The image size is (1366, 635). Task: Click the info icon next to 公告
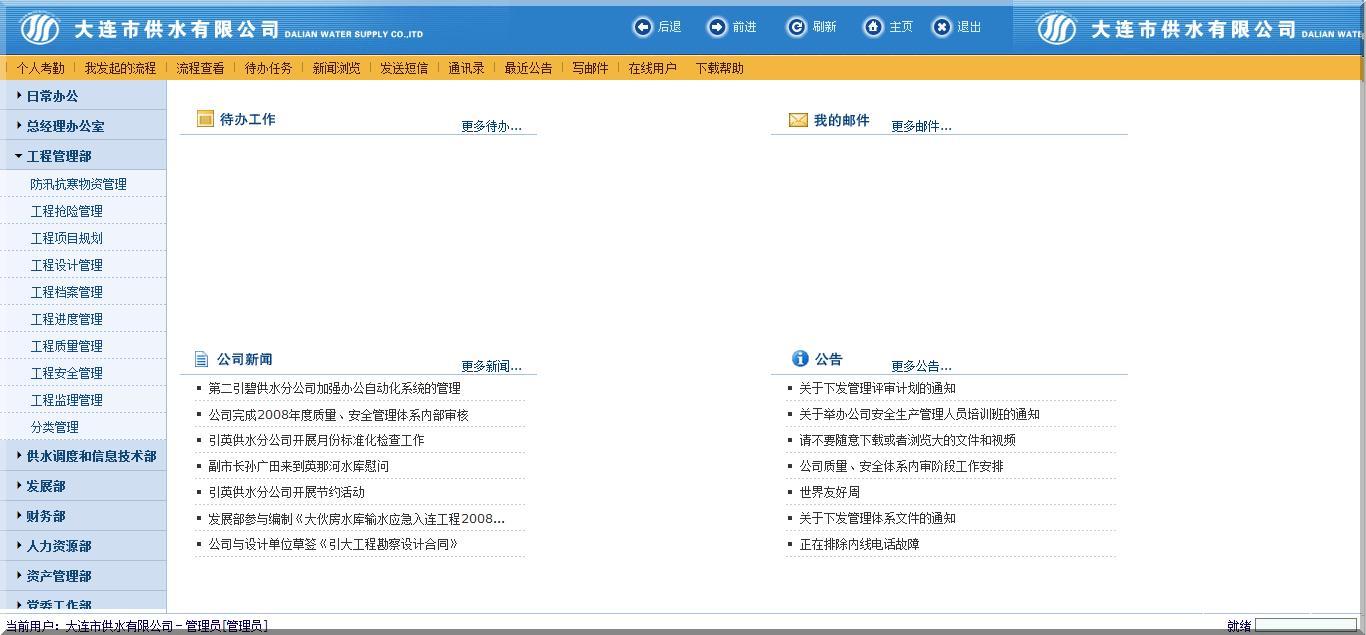799,358
